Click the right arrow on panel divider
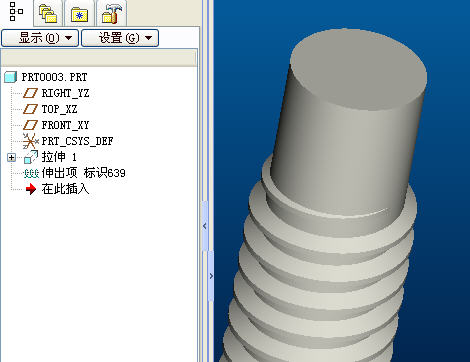470x362 pixels. click(x=211, y=276)
